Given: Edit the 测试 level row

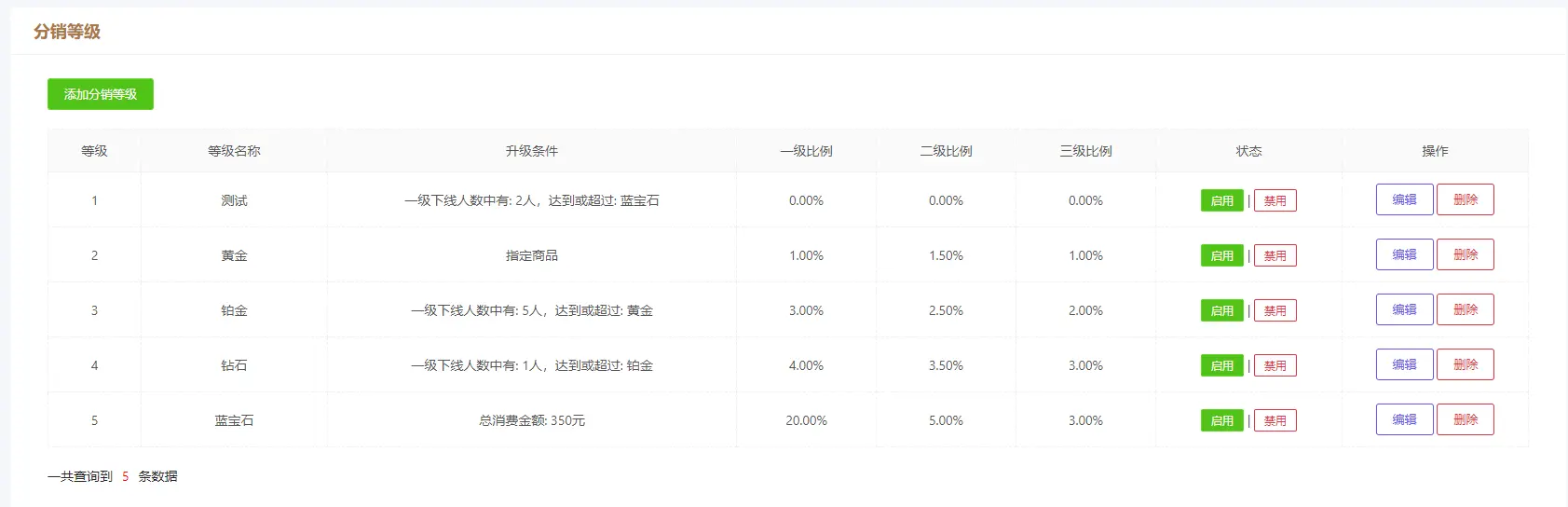Looking at the screenshot, I should pyautogui.click(x=1404, y=199).
